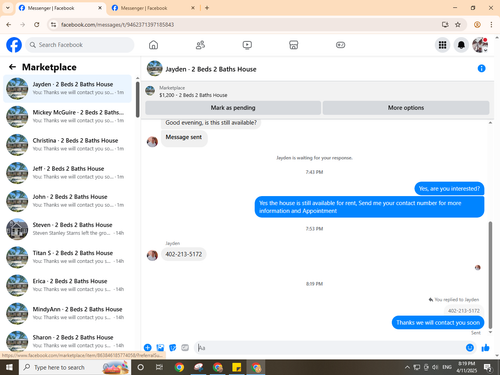Mark the listing as pending
The image size is (500, 375).
[x=233, y=108]
